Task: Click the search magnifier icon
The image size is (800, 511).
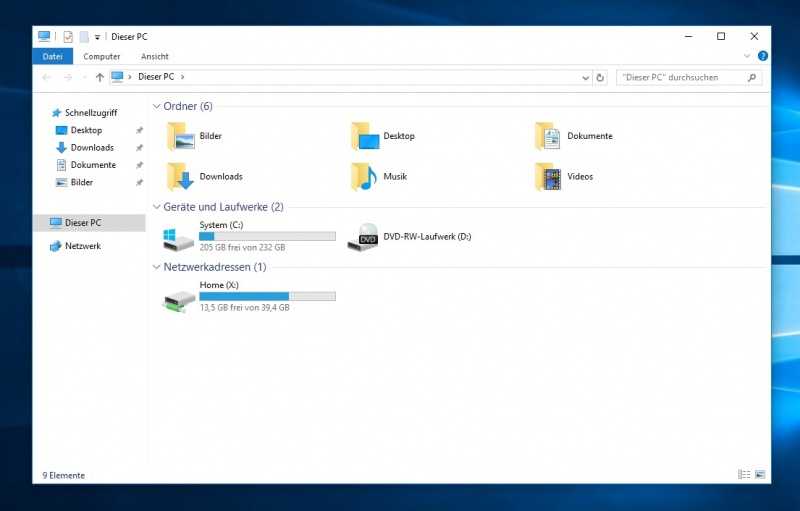Action: 752,78
